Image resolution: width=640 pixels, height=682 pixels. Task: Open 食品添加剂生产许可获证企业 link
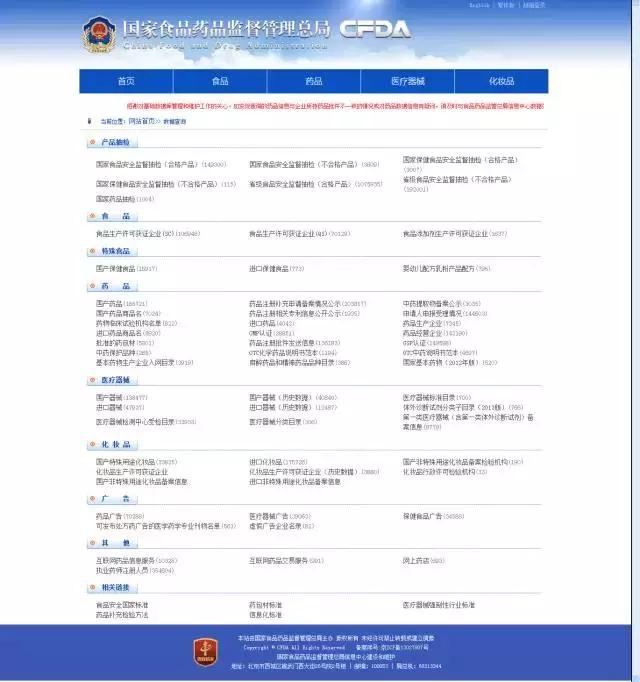pyautogui.click(x=455, y=234)
